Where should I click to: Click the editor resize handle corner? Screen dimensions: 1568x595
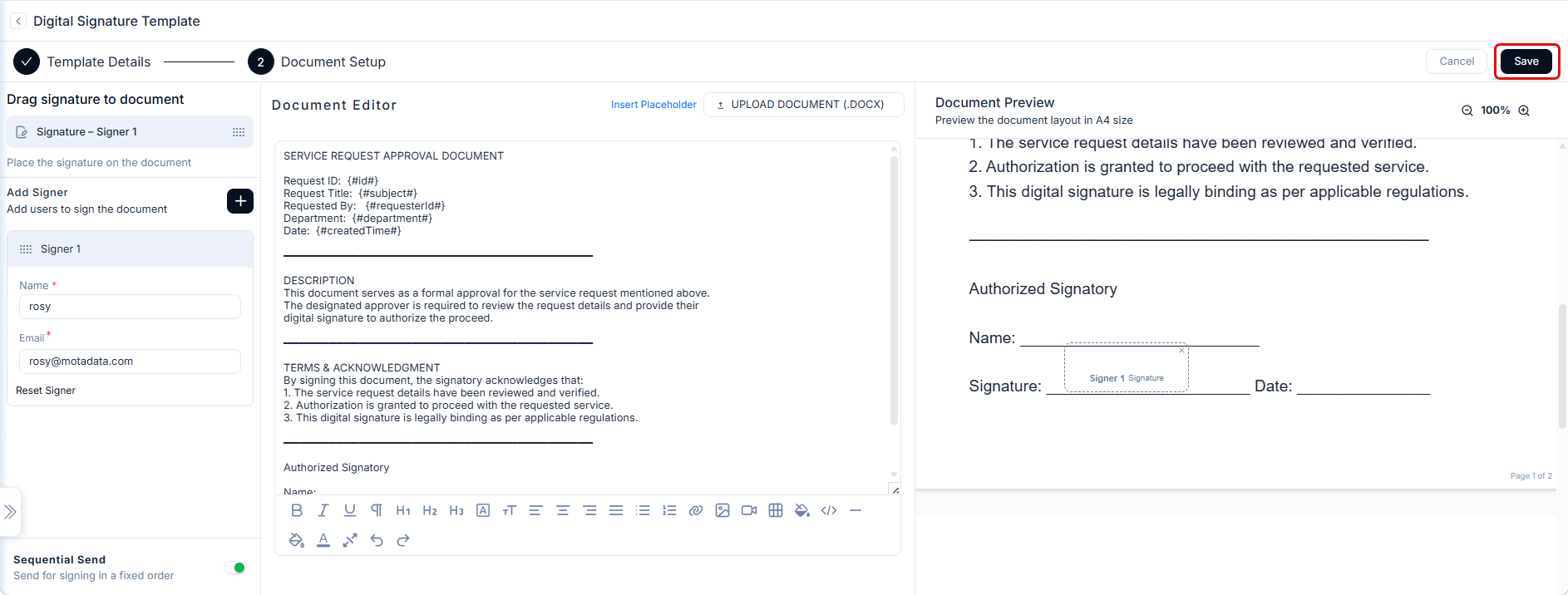(x=895, y=489)
